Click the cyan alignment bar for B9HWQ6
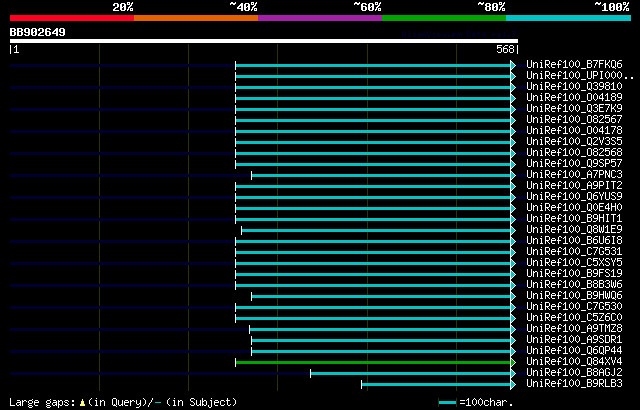 [381, 297]
